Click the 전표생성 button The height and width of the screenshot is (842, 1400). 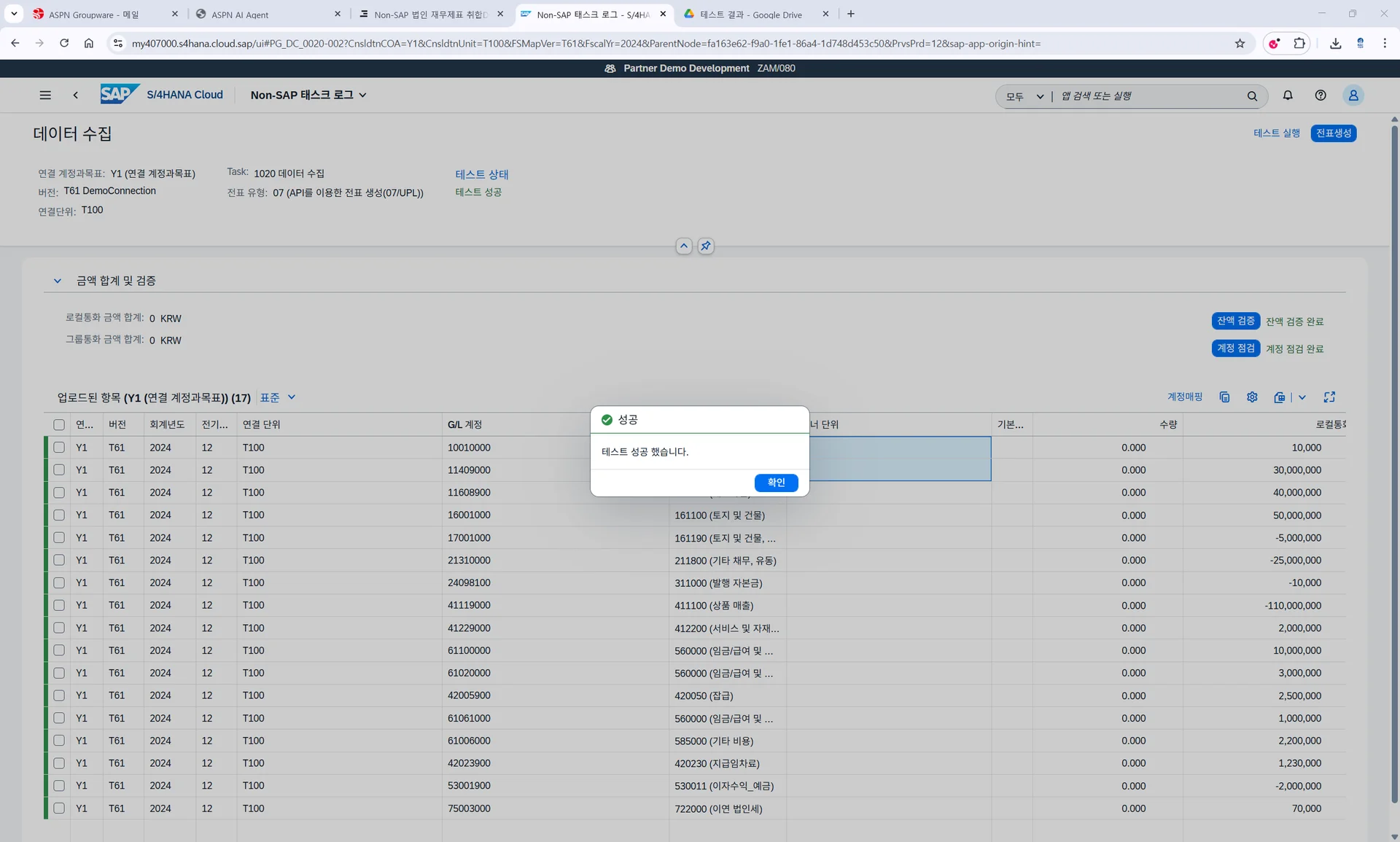click(1333, 133)
